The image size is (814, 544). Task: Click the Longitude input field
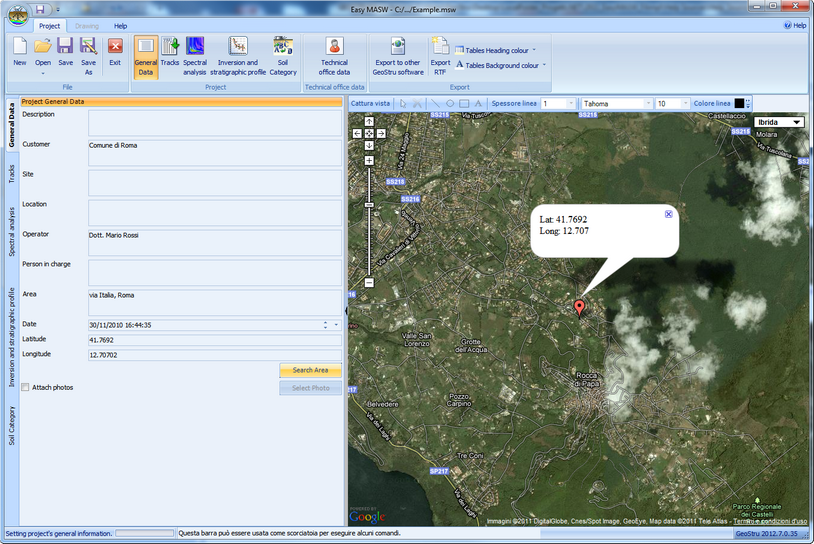pos(215,355)
